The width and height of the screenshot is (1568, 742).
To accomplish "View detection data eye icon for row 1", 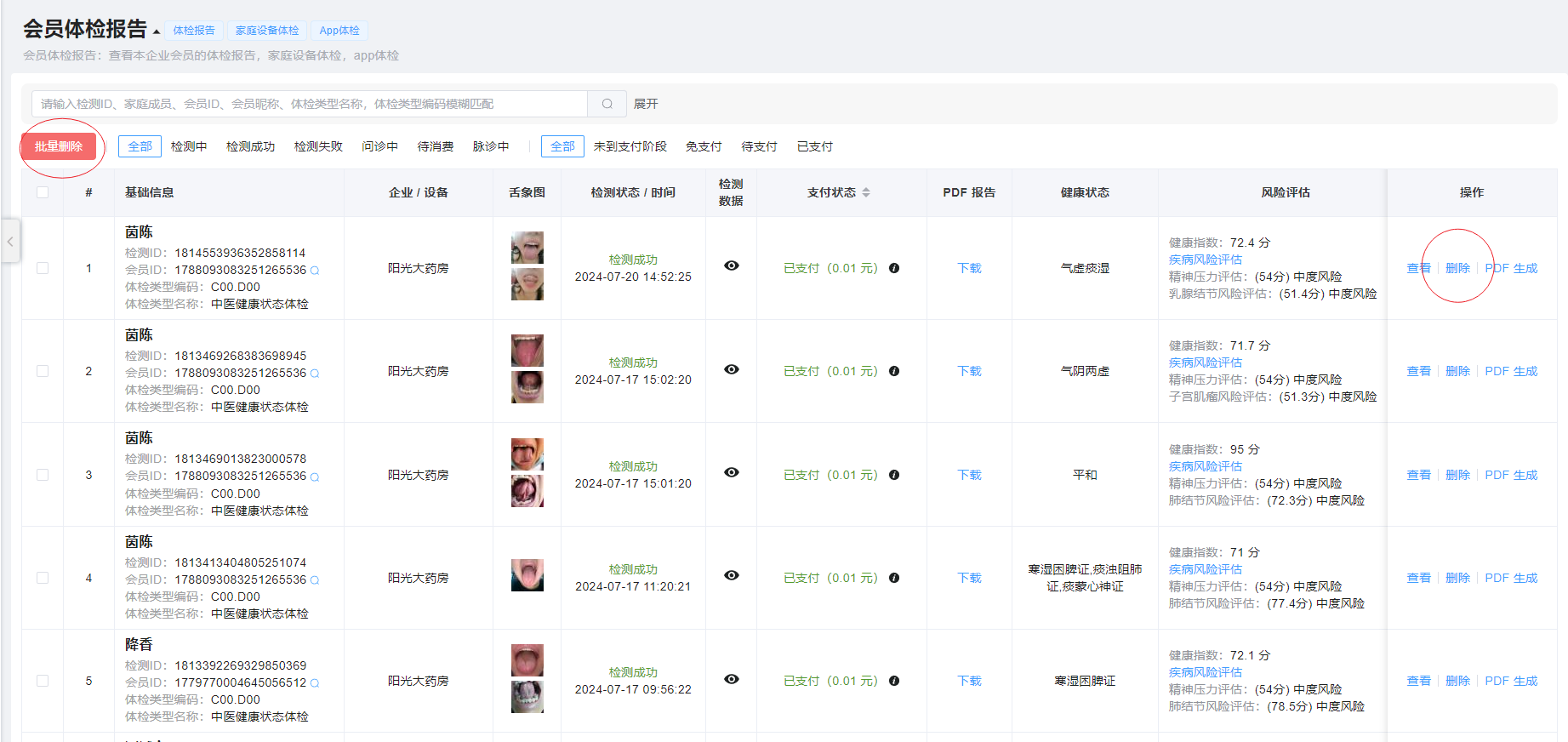I will point(732,265).
